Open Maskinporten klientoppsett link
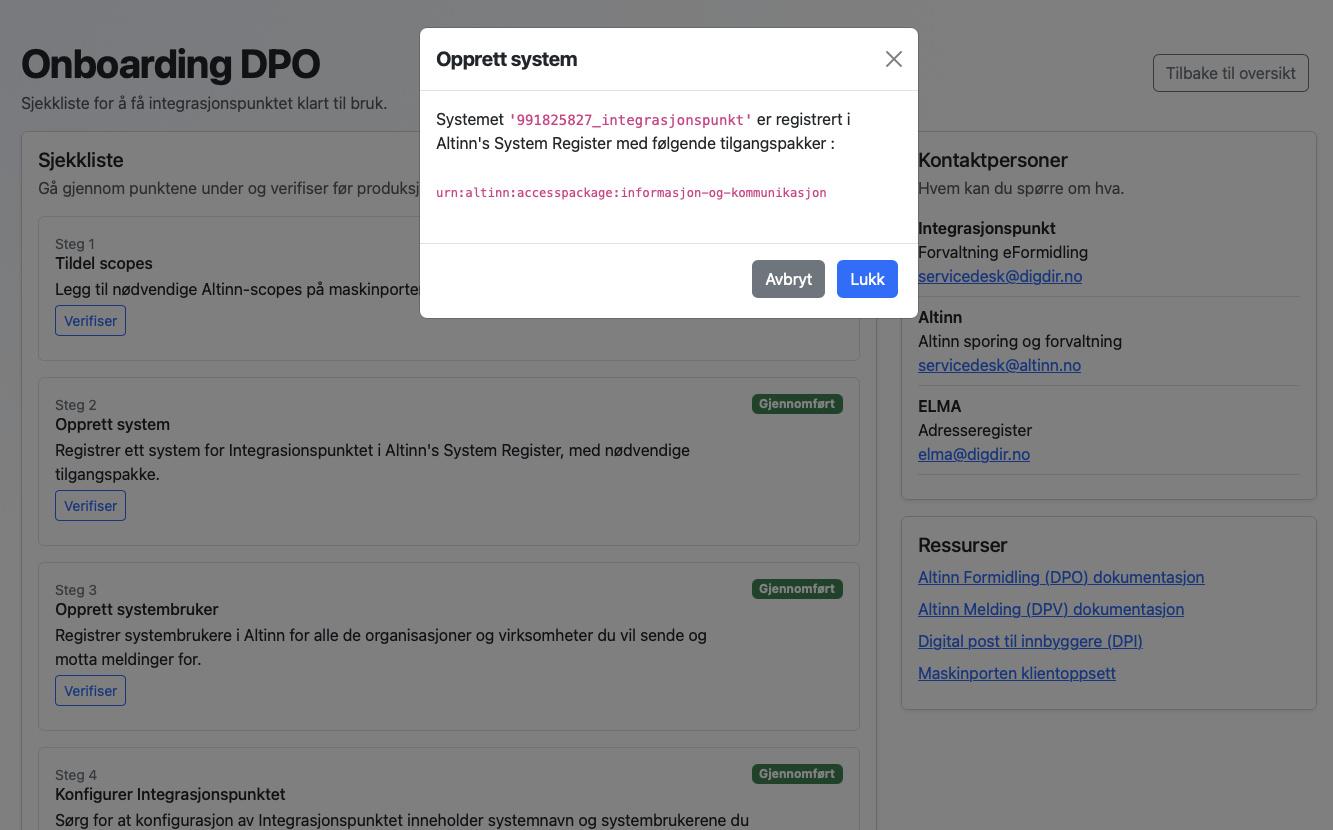The width and height of the screenshot is (1333, 830). [x=1016, y=673]
